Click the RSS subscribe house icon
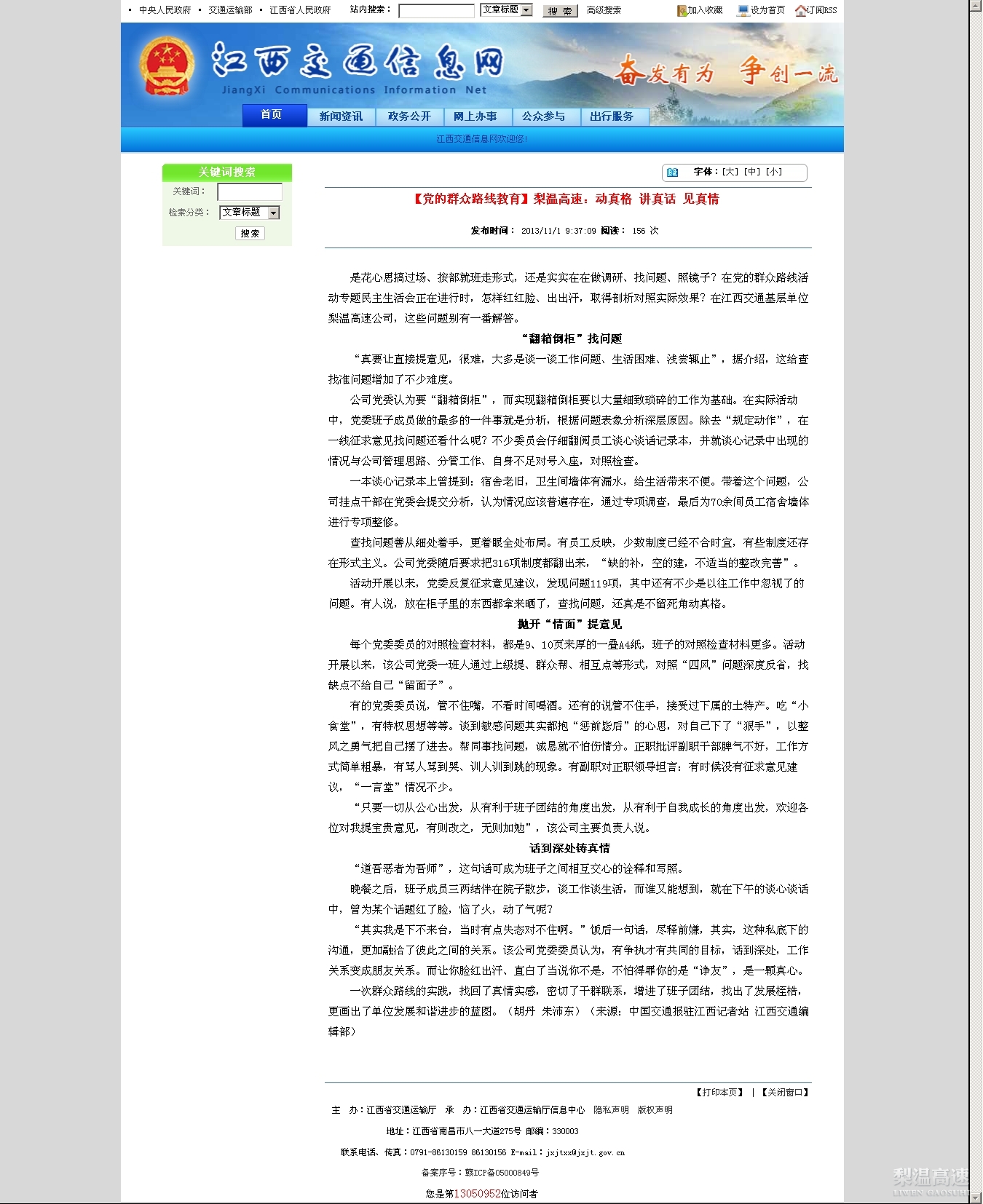This screenshot has width=983, height=1204. (x=801, y=10)
